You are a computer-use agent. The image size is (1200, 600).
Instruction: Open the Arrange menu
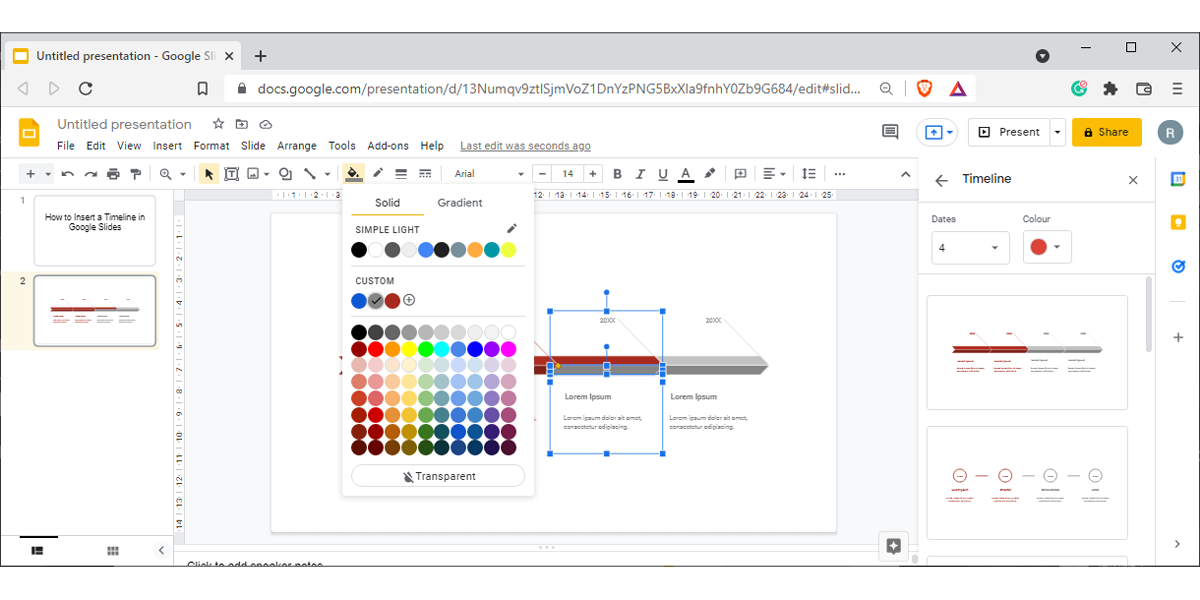point(297,146)
